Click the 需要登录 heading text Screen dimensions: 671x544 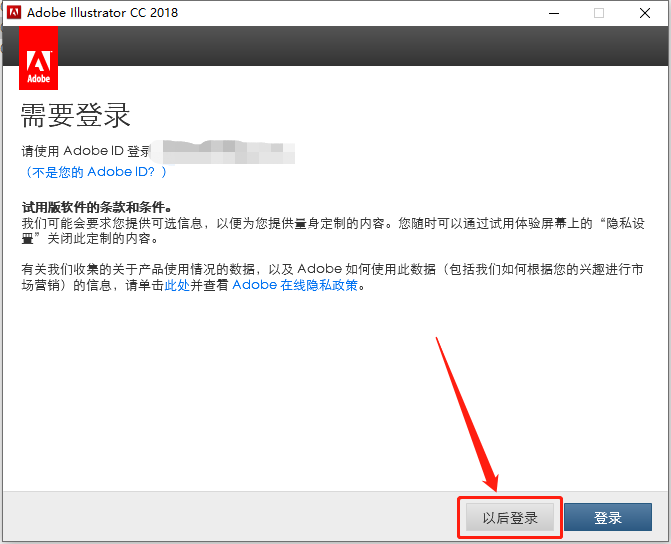(76, 115)
